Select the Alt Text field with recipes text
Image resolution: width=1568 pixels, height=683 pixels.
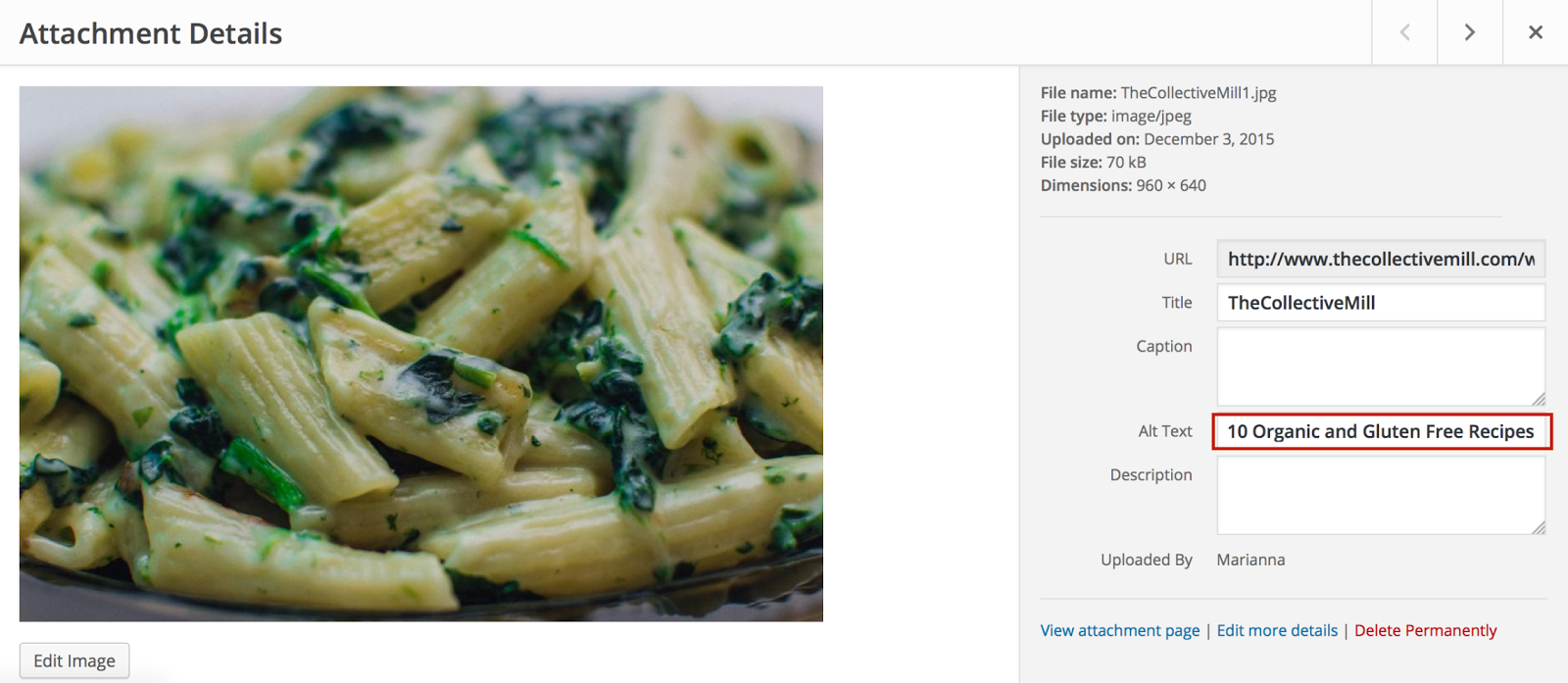[1382, 431]
